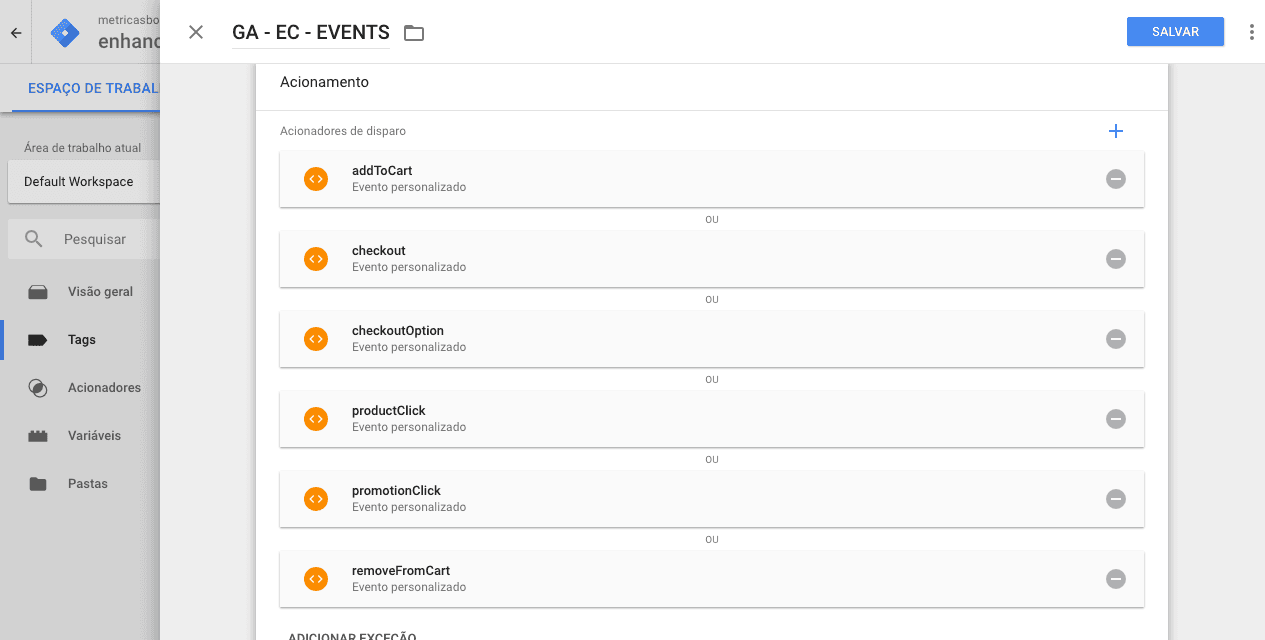This screenshot has height=640, width=1265.
Task: Open Variáveis section in sidebar
Action: (94, 436)
